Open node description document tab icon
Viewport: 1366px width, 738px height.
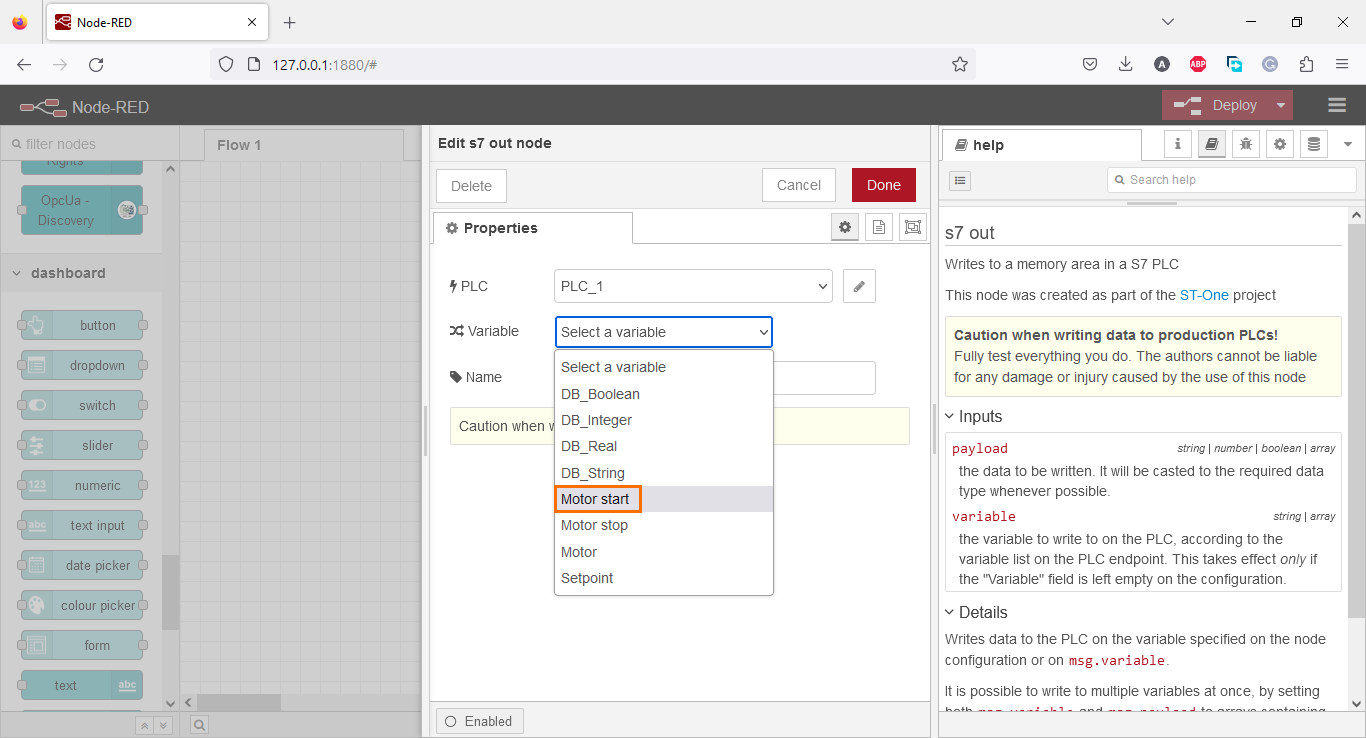(x=879, y=228)
